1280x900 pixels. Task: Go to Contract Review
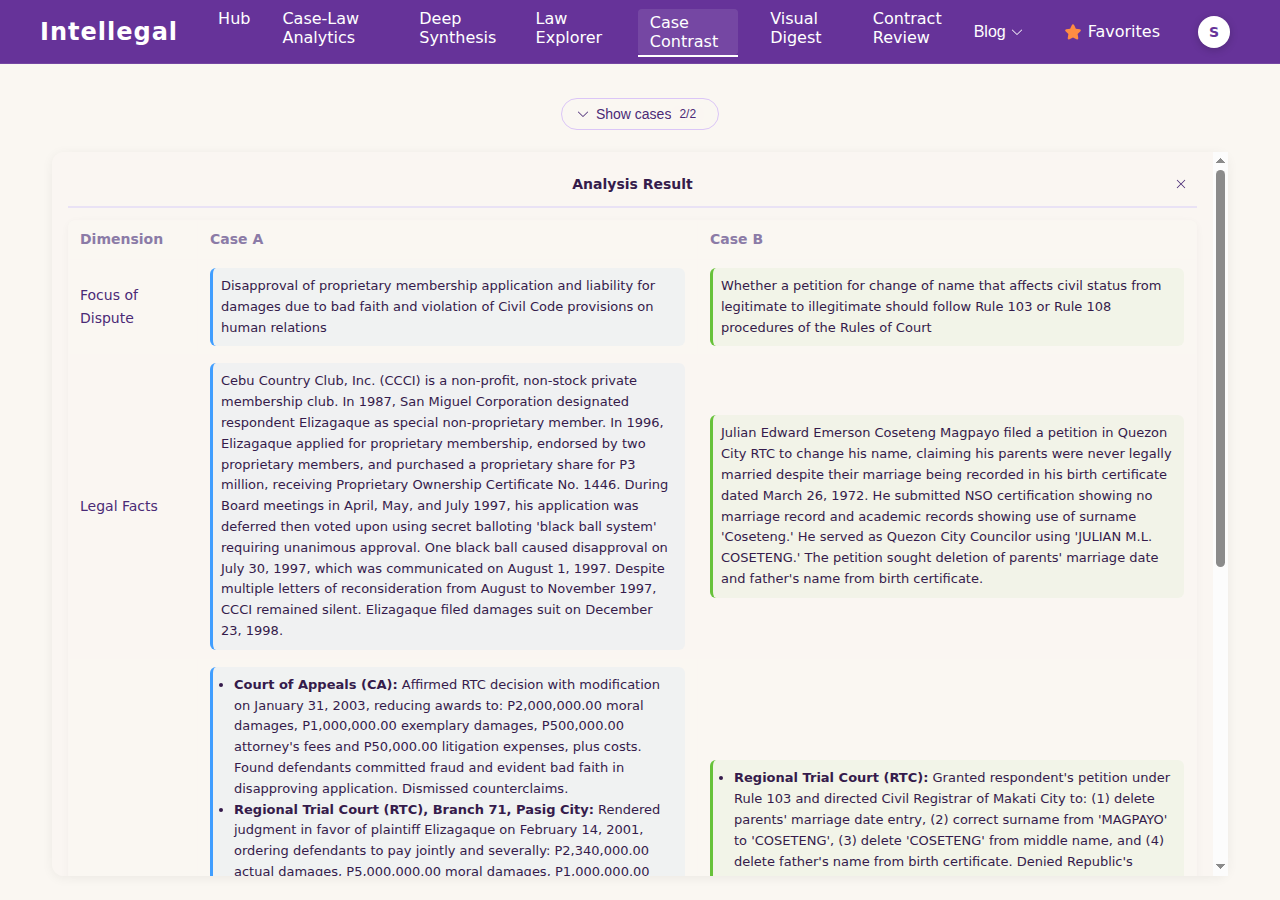pos(907,28)
